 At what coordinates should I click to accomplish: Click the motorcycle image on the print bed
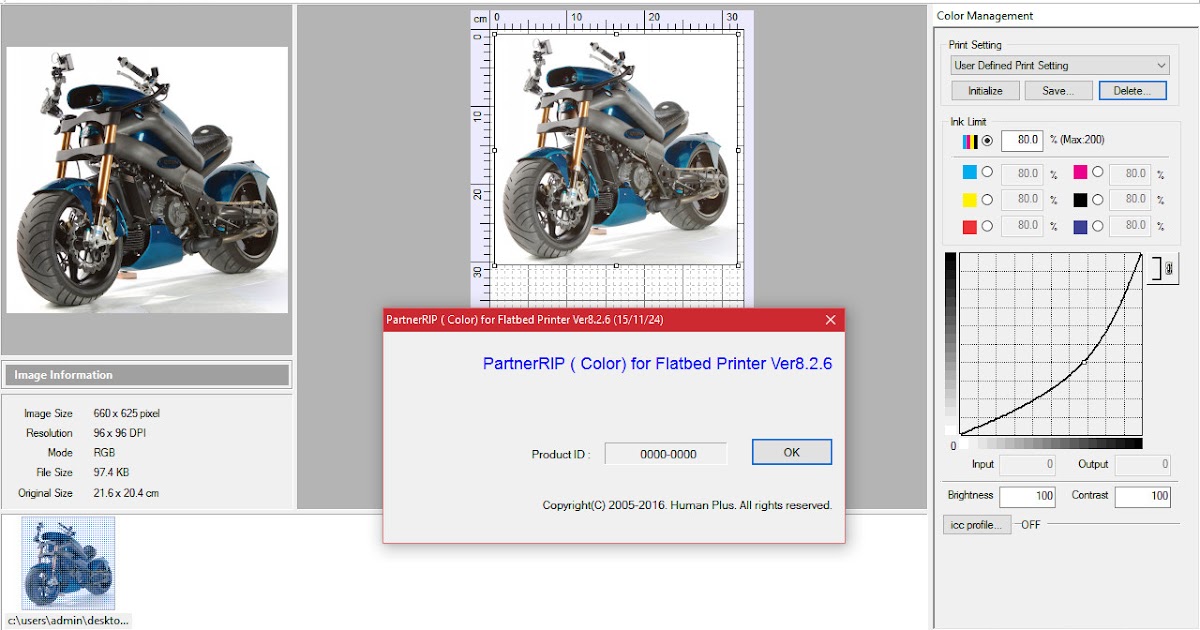[616, 149]
